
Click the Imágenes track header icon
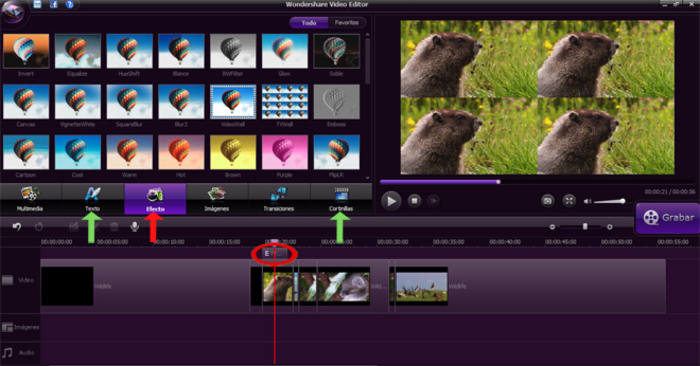7,328
